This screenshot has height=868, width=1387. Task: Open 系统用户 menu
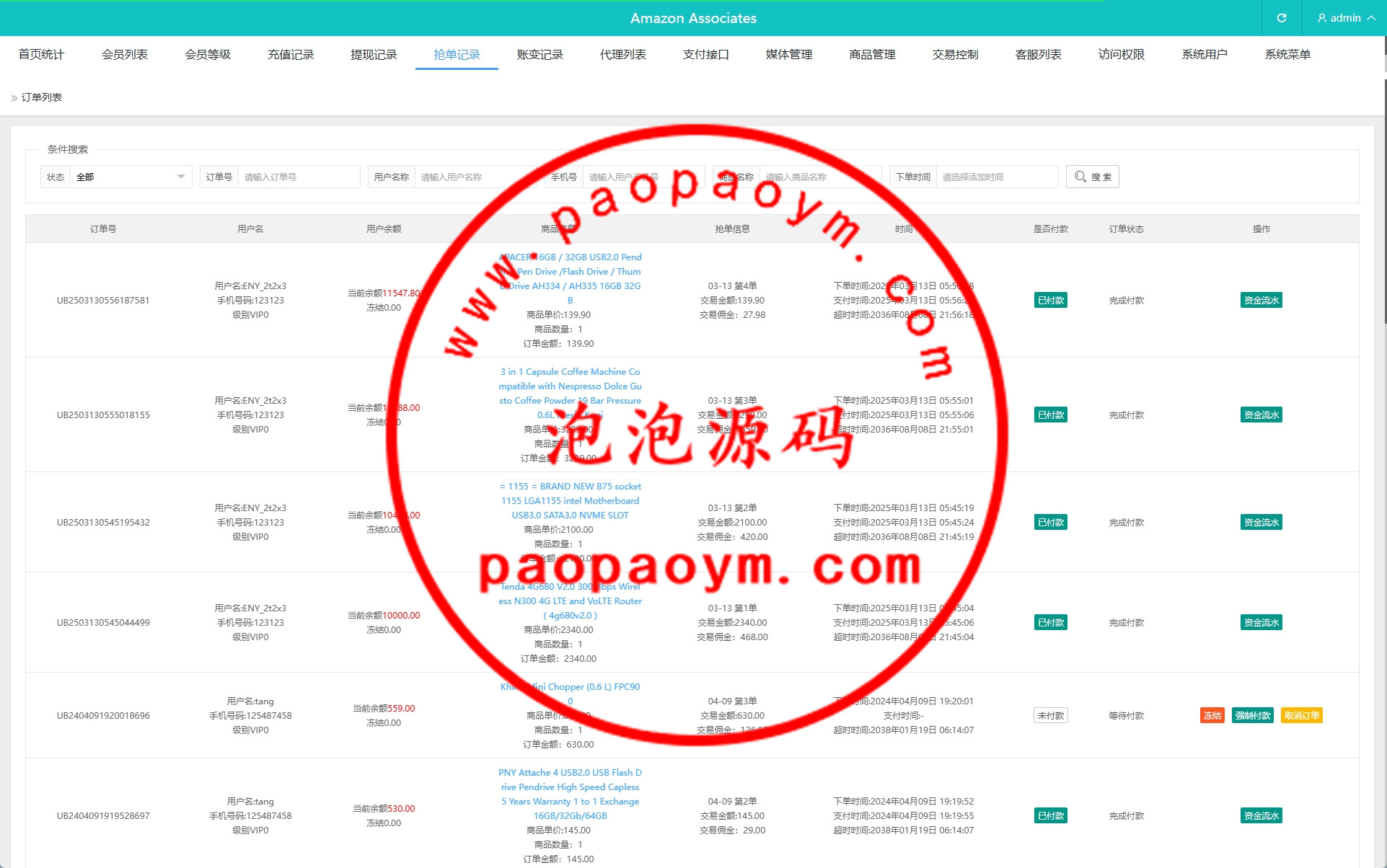tap(1205, 55)
